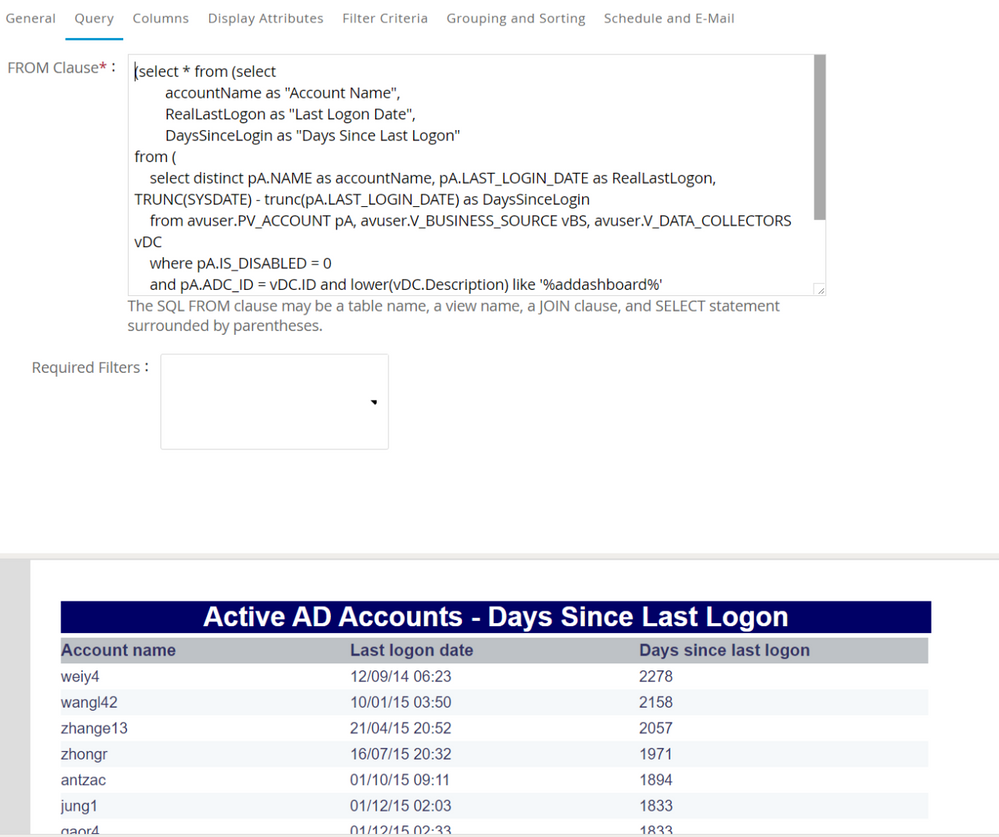
Task: Switch to Schedule and E-Mail tab
Action: click(x=669, y=18)
